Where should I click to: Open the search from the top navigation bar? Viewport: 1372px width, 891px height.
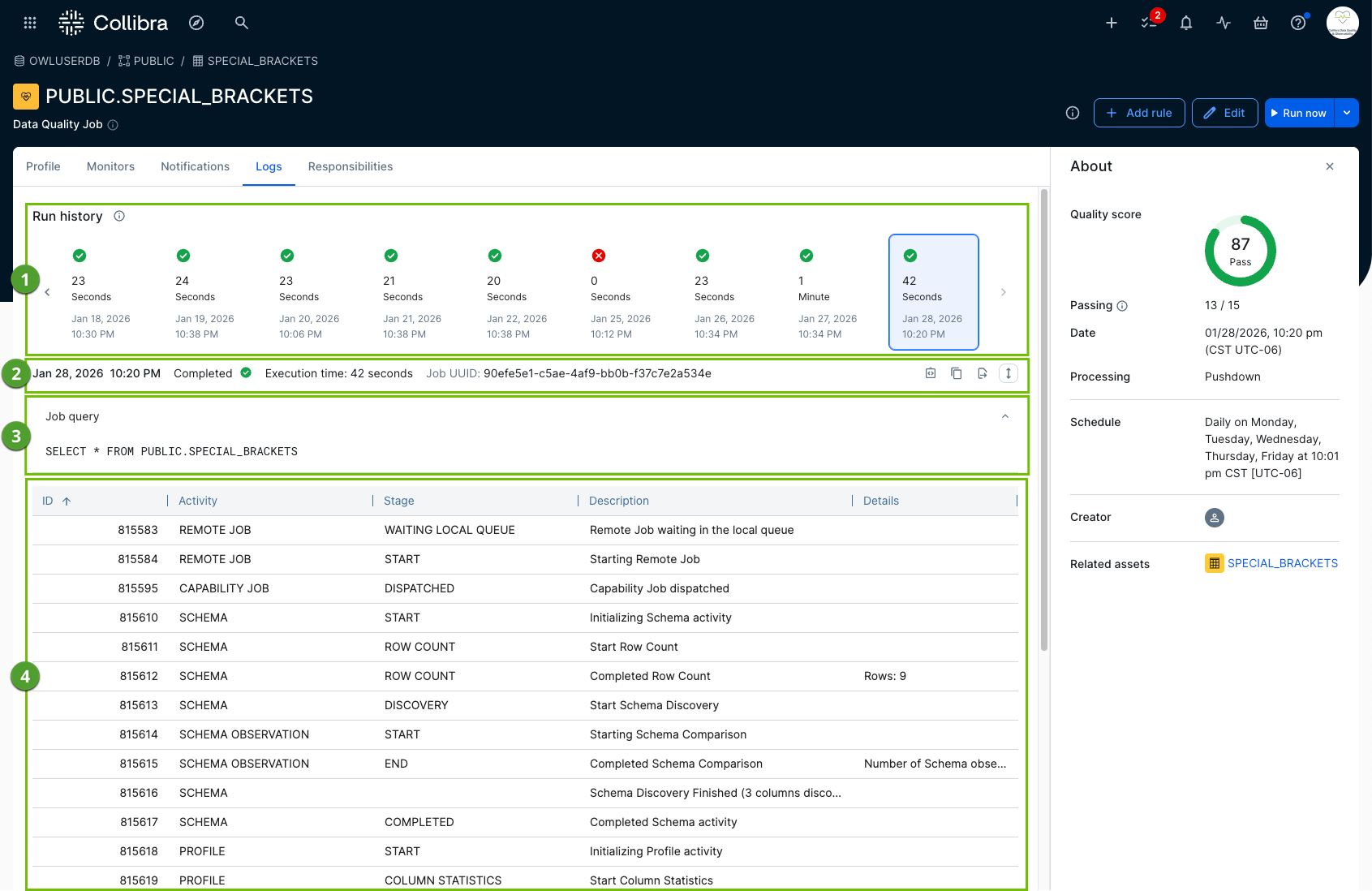[x=241, y=23]
